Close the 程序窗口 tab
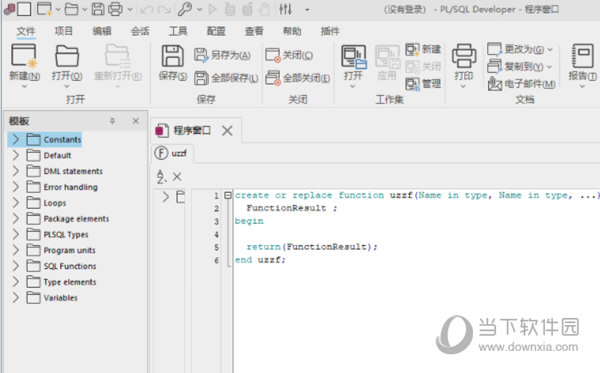This screenshot has height=373, width=600. point(227,131)
